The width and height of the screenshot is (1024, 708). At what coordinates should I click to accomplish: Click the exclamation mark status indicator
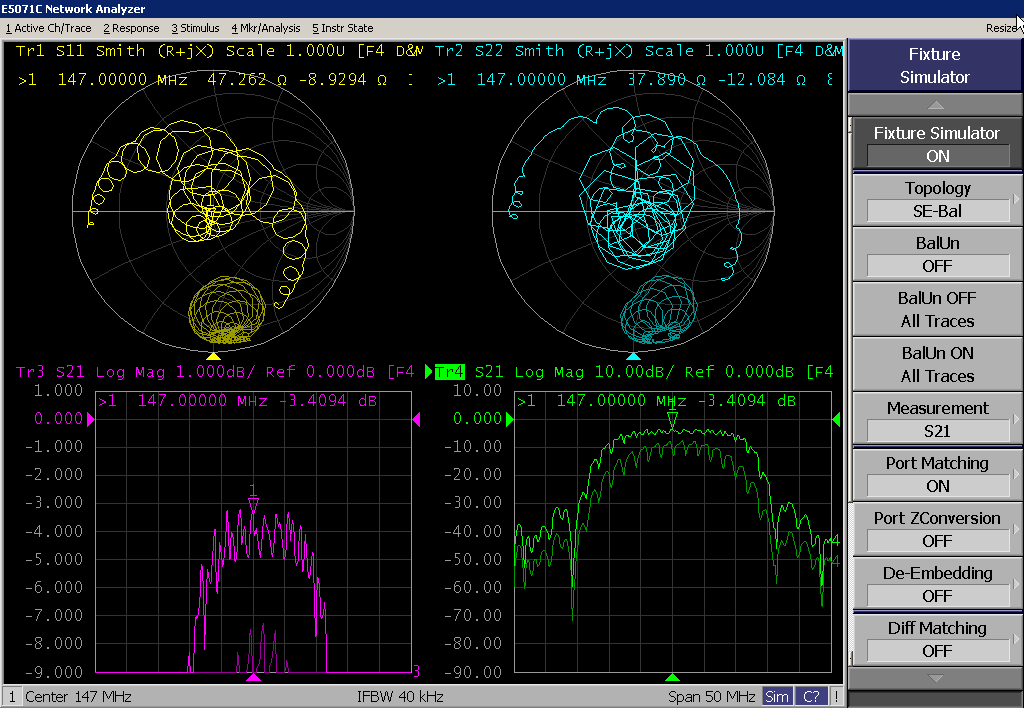(x=836, y=696)
